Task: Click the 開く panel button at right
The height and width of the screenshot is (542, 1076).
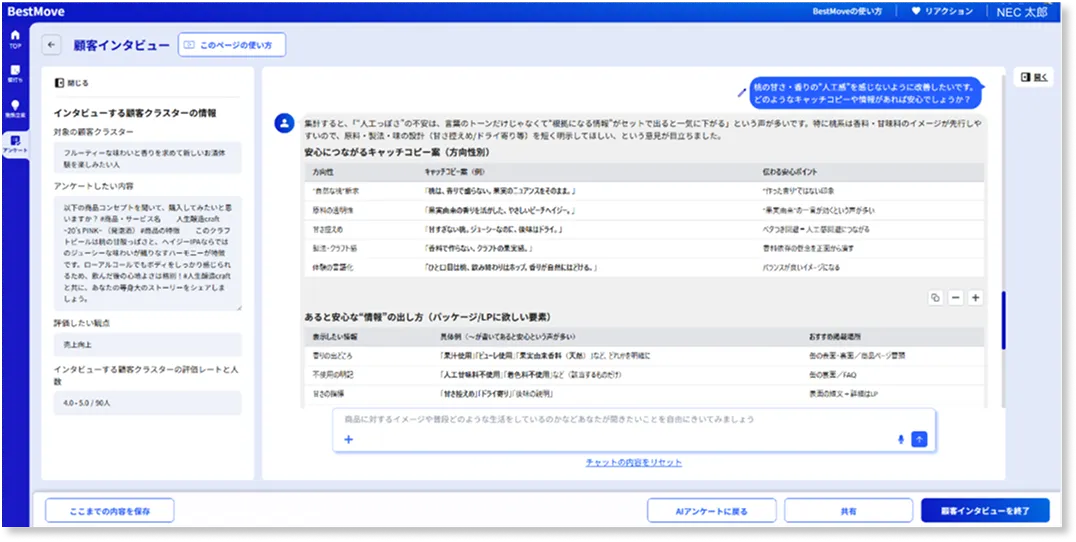Action: click(x=1033, y=78)
